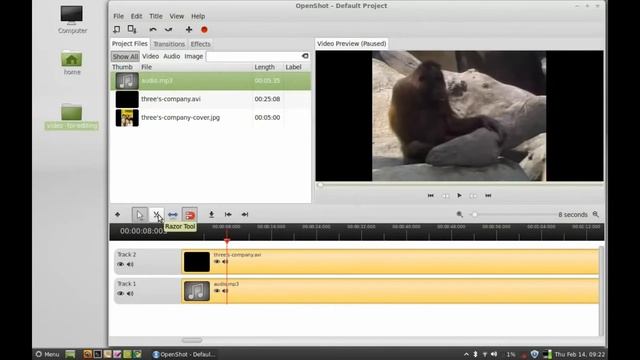Skip to the end of the preview
Viewport: 640px width, 360px height.
coord(488,196)
